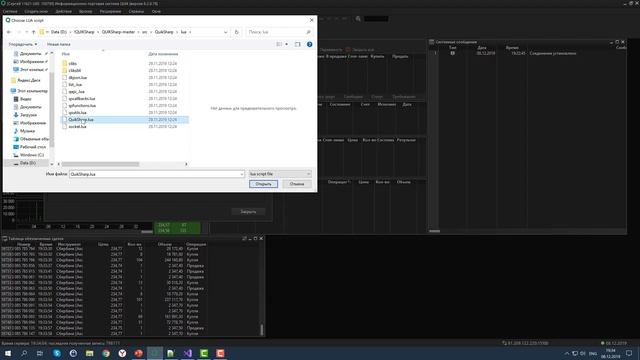Open Сервисы menu in QUIK
This screenshot has height=360, width=640.
click(x=136, y=11)
